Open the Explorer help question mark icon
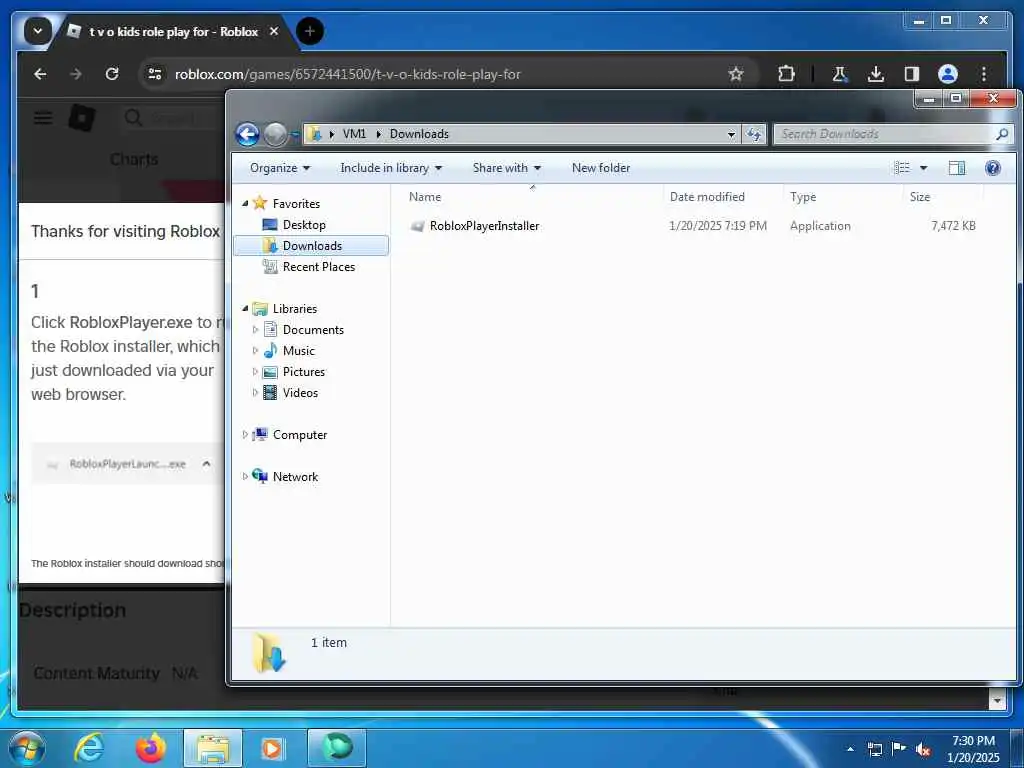 (x=993, y=168)
